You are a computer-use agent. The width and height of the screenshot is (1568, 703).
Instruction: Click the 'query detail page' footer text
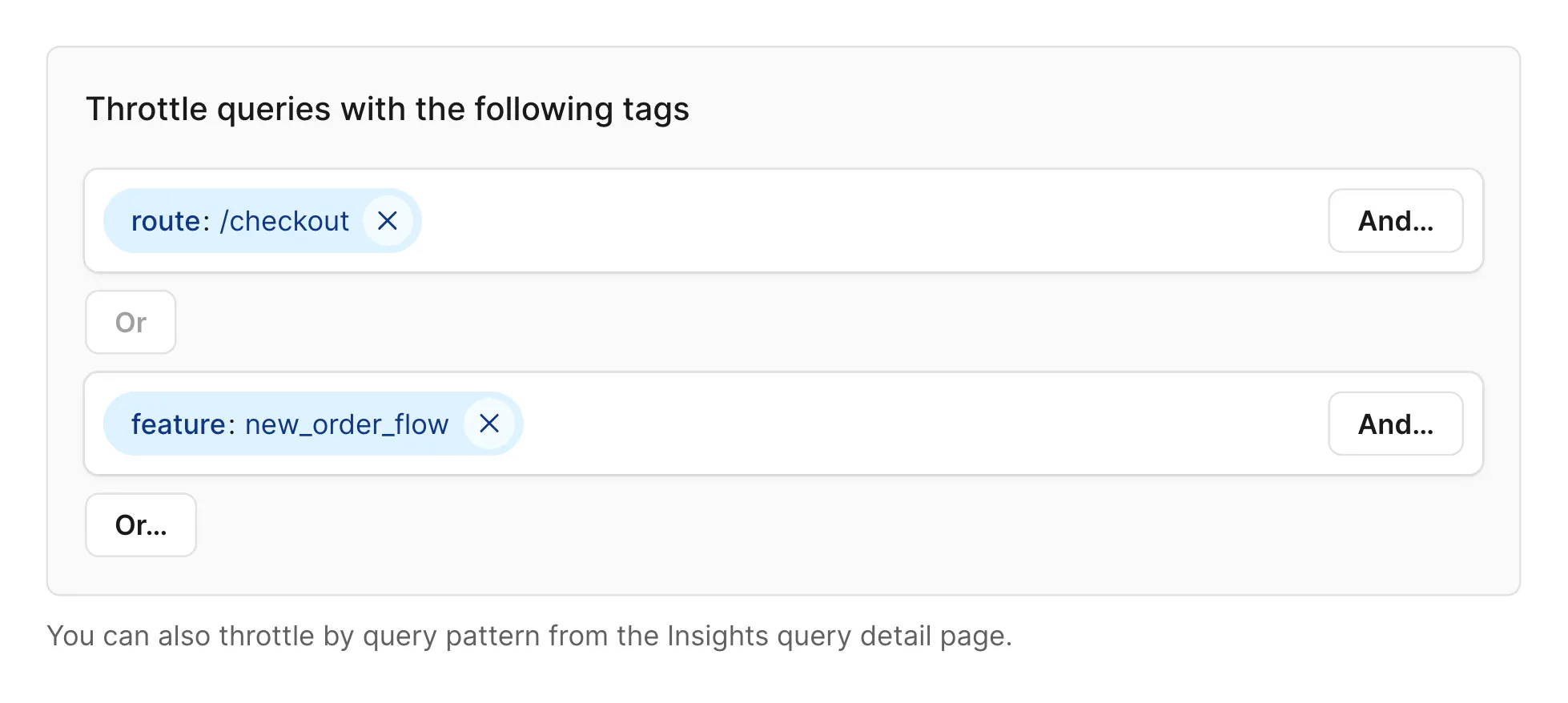coord(894,636)
